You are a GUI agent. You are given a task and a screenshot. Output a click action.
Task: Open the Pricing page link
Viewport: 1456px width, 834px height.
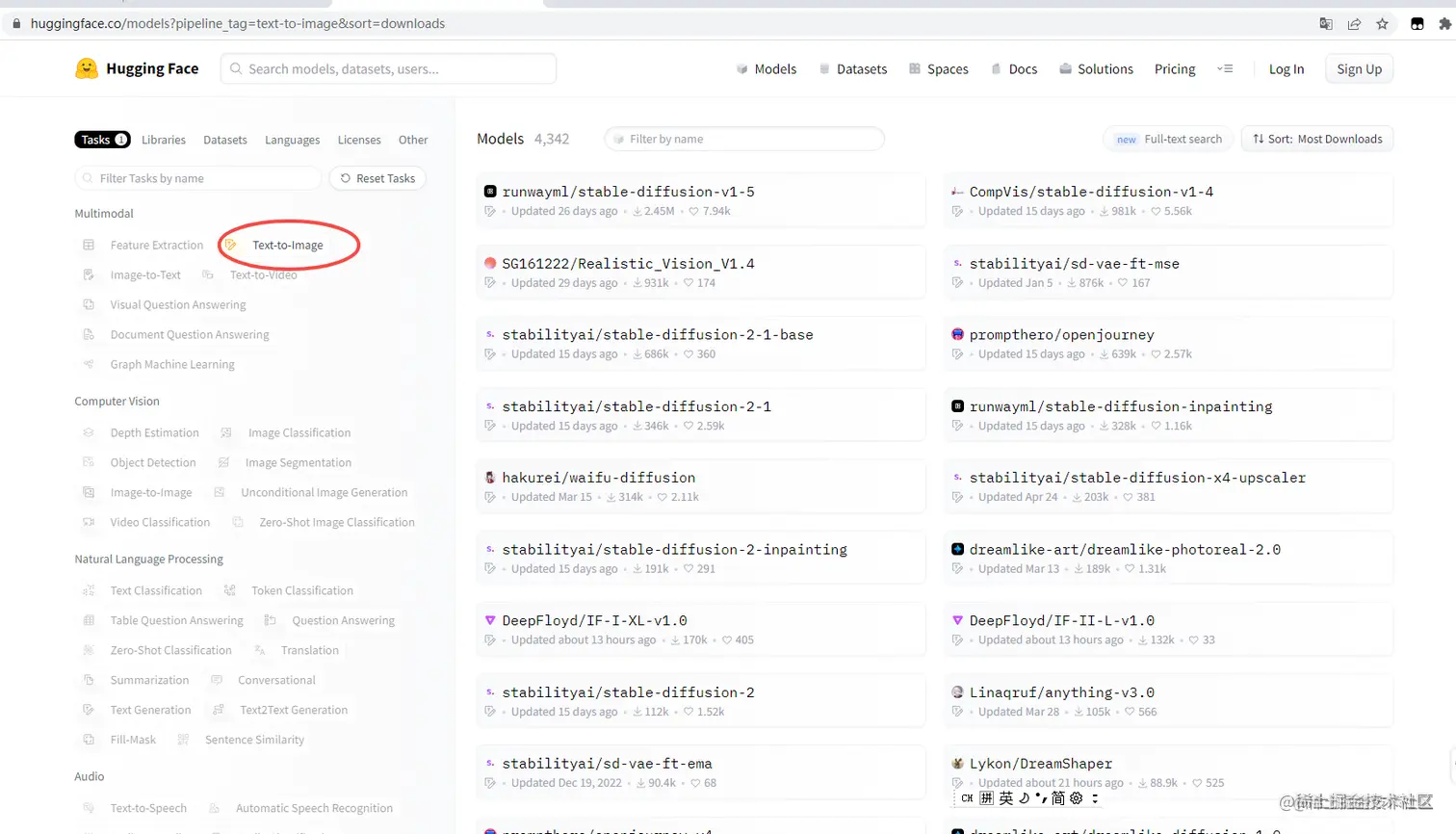pos(1175,69)
